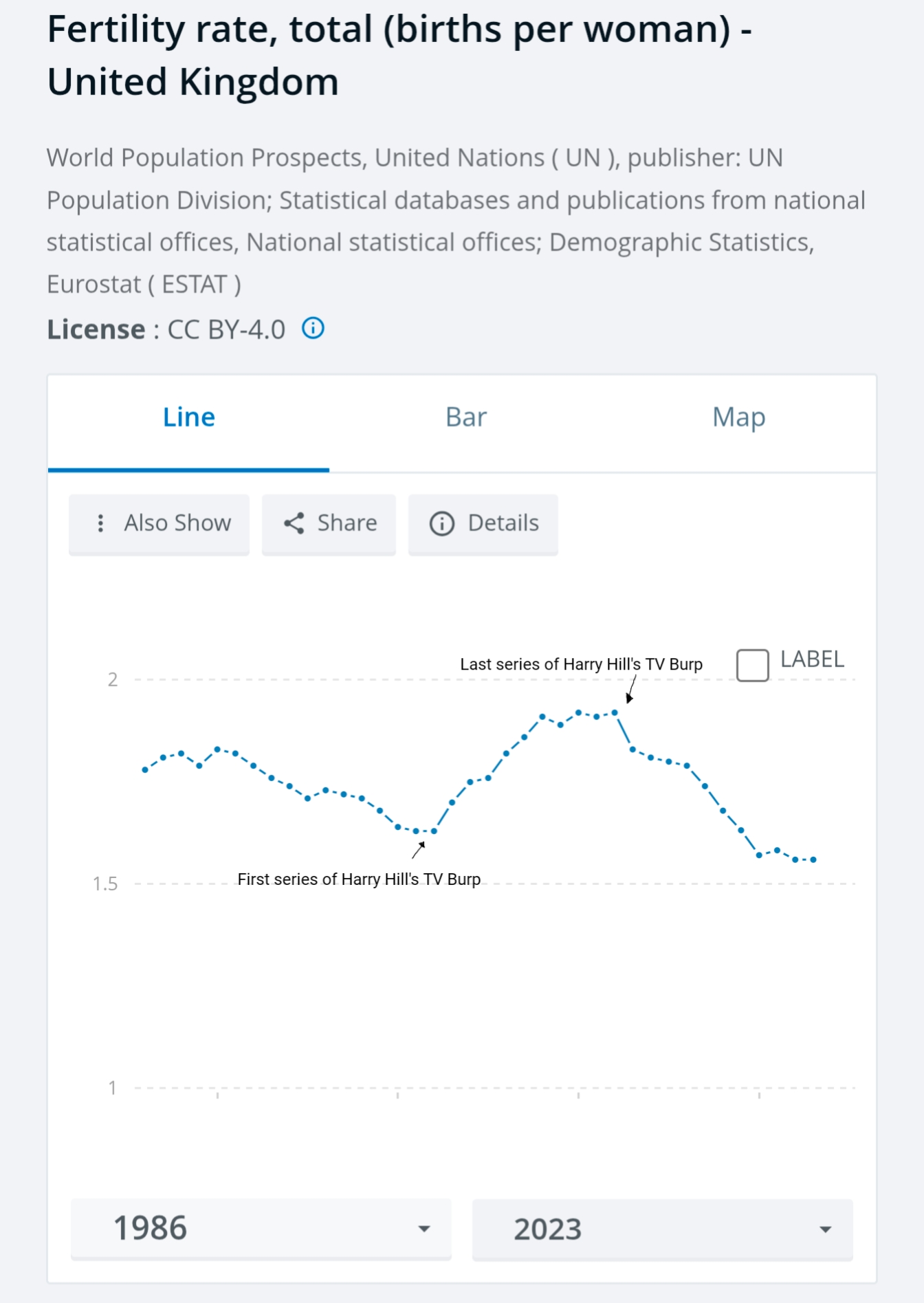Open the 1986 start year dropdown
This screenshot has height=1303, width=924.
(x=261, y=1229)
